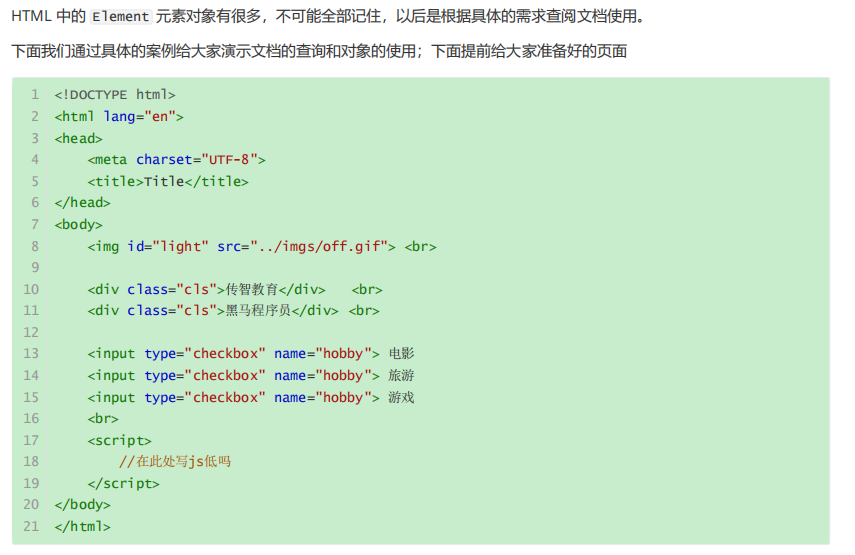
Task: Click the closing </script> tag line
Action: pos(123,484)
